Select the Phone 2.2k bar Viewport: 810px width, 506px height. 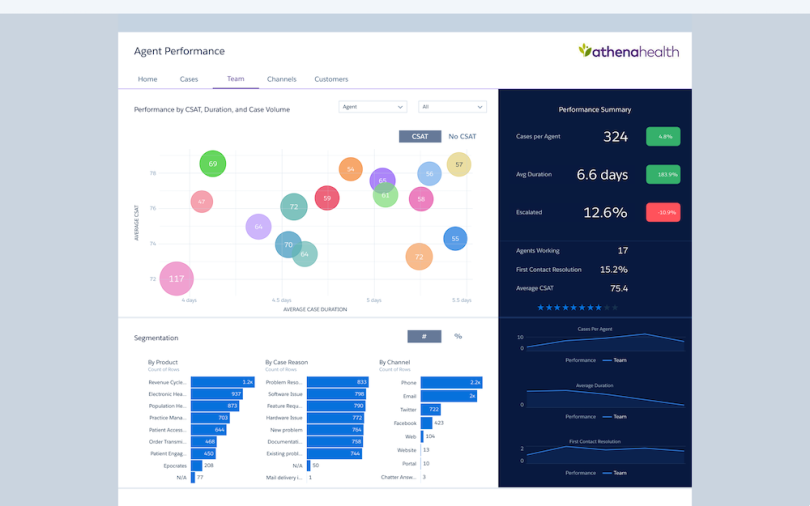(451, 383)
